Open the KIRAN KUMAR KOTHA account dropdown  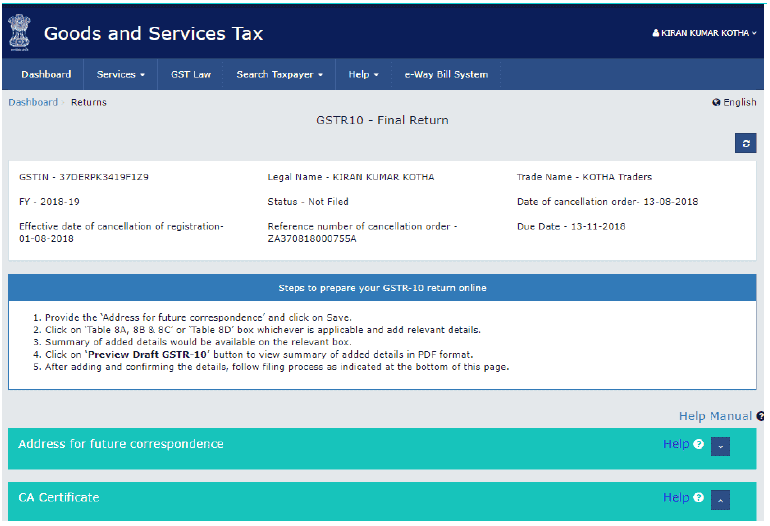click(x=704, y=33)
